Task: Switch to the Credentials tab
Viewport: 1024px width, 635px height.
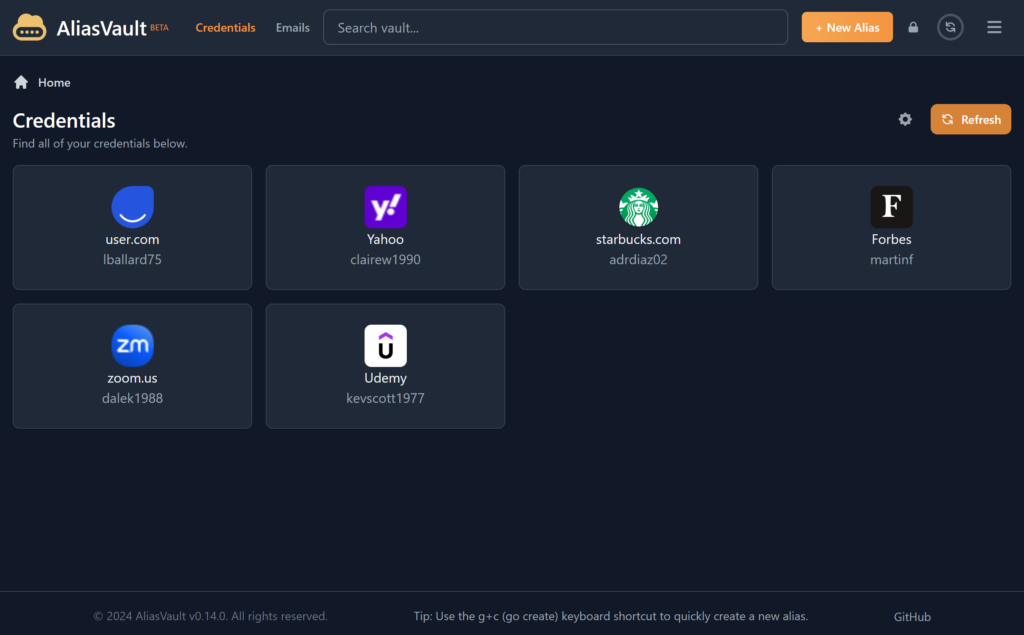Action: tap(225, 28)
